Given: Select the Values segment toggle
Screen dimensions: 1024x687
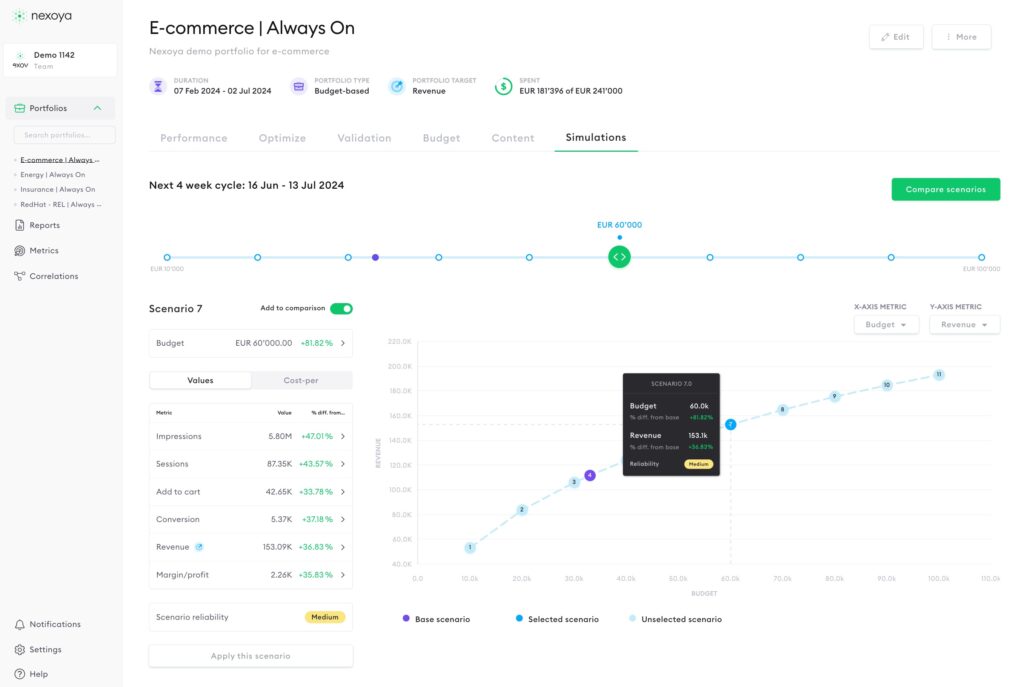Looking at the screenshot, I should tap(200, 380).
